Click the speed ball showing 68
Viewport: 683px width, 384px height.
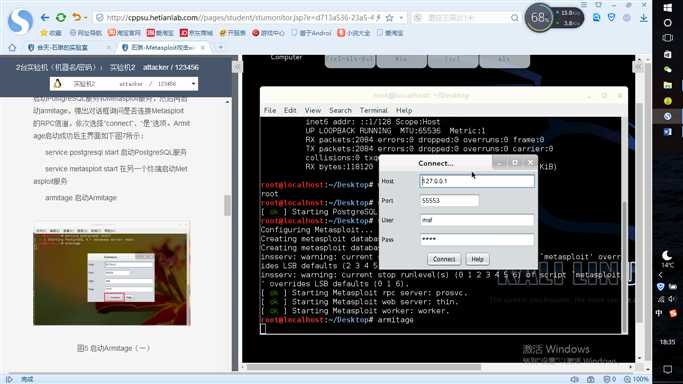(x=539, y=18)
